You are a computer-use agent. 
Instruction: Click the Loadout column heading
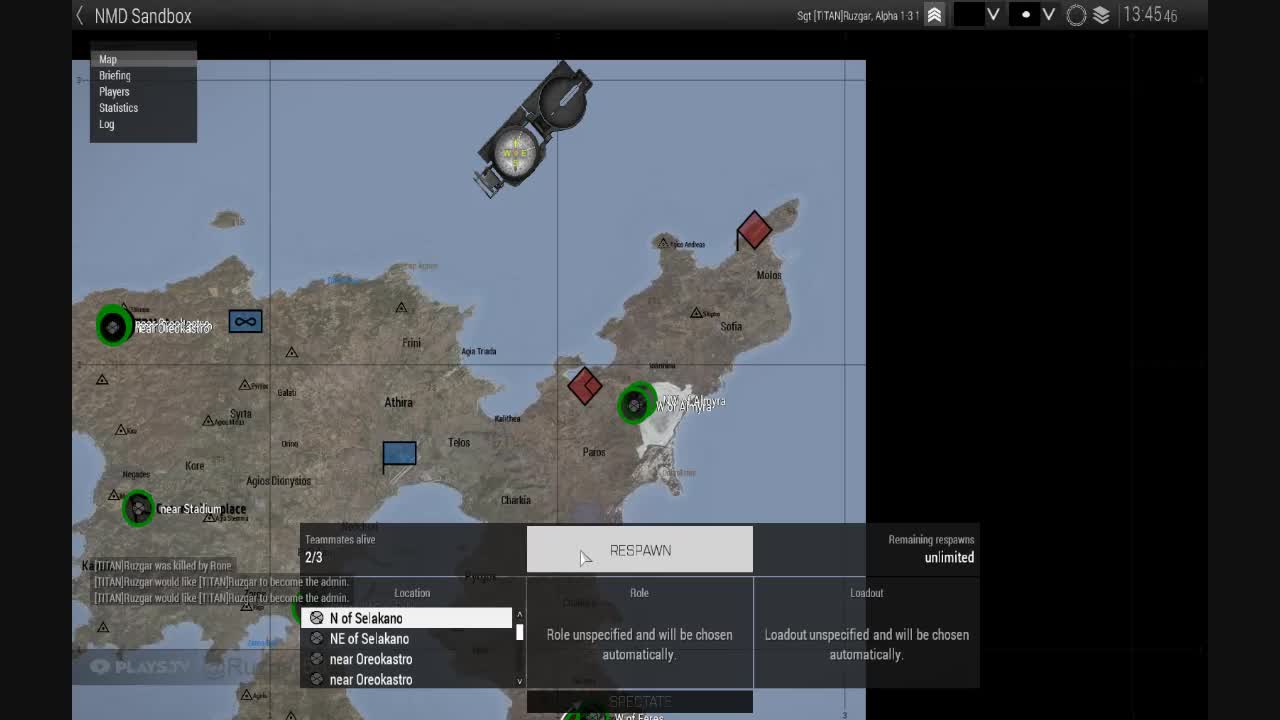tap(866, 593)
